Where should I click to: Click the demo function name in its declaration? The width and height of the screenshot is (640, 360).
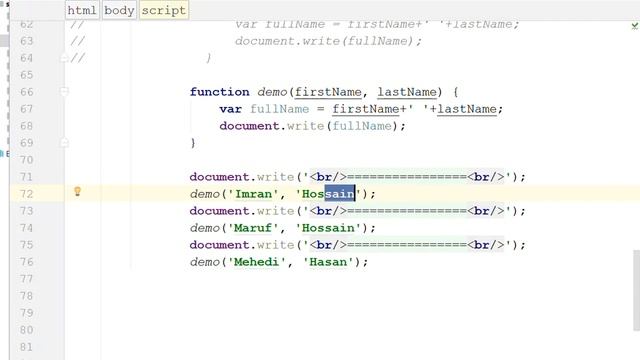coord(272,92)
